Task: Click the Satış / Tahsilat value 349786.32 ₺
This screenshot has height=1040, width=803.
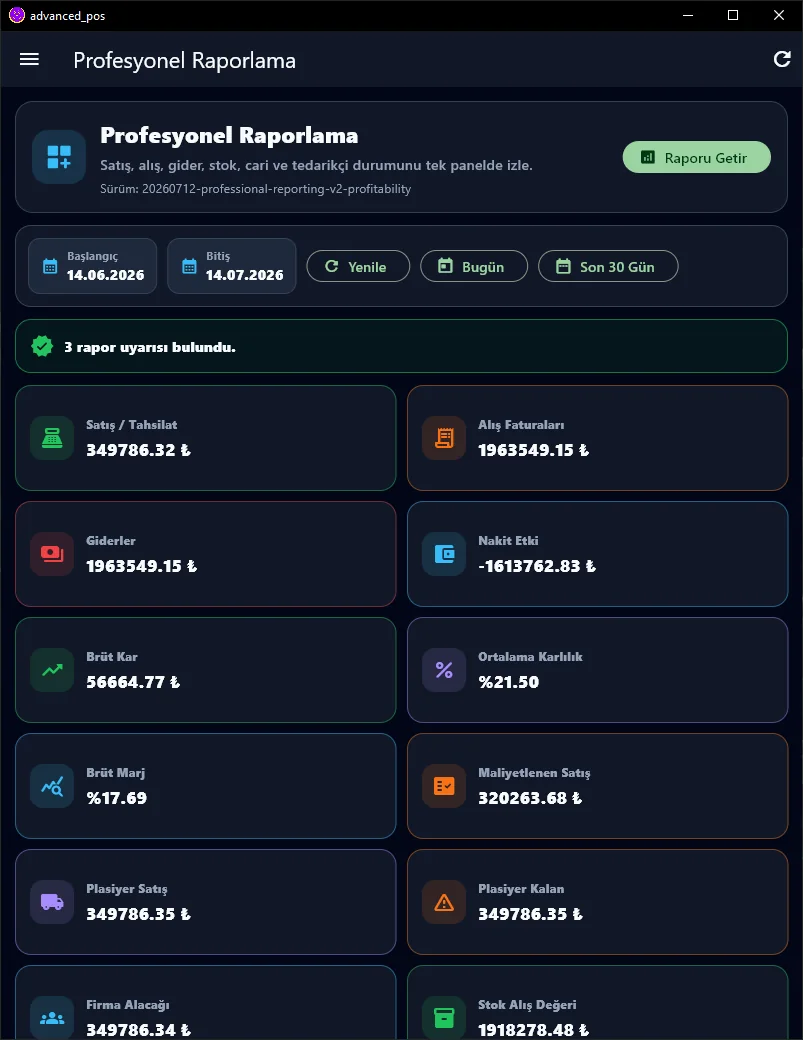Action: 139,450
